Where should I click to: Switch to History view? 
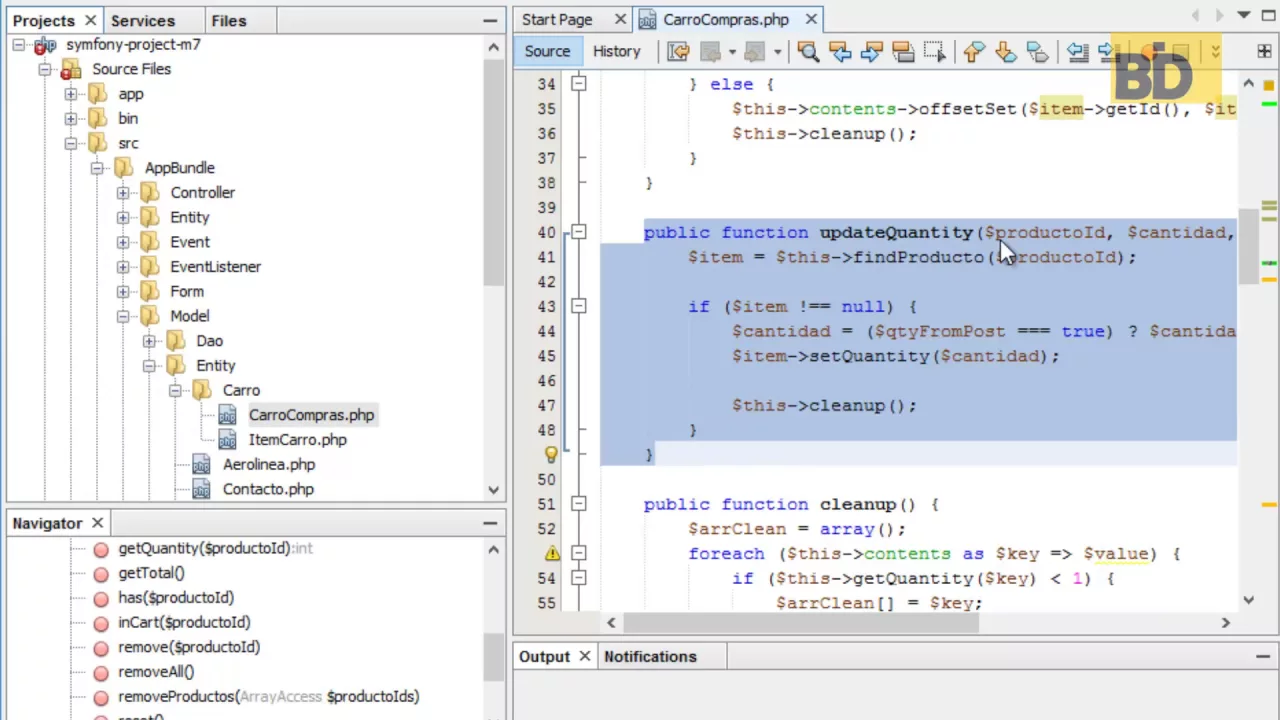point(616,51)
